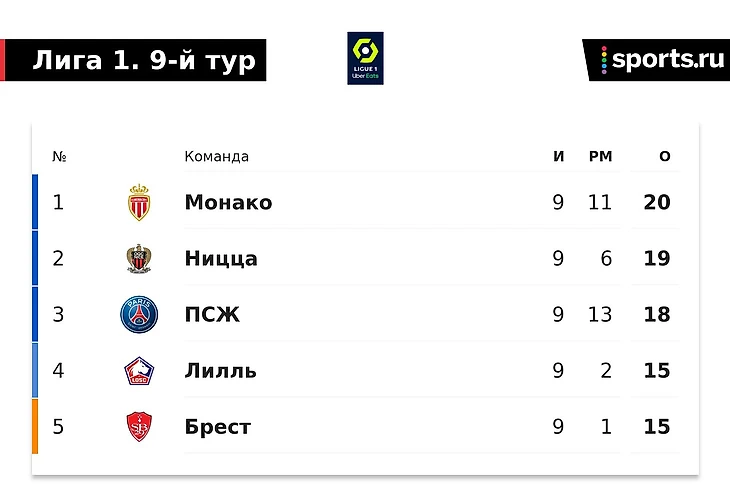
Task: Click the Ligue 1 Uber Eats logo
Action: point(365,58)
